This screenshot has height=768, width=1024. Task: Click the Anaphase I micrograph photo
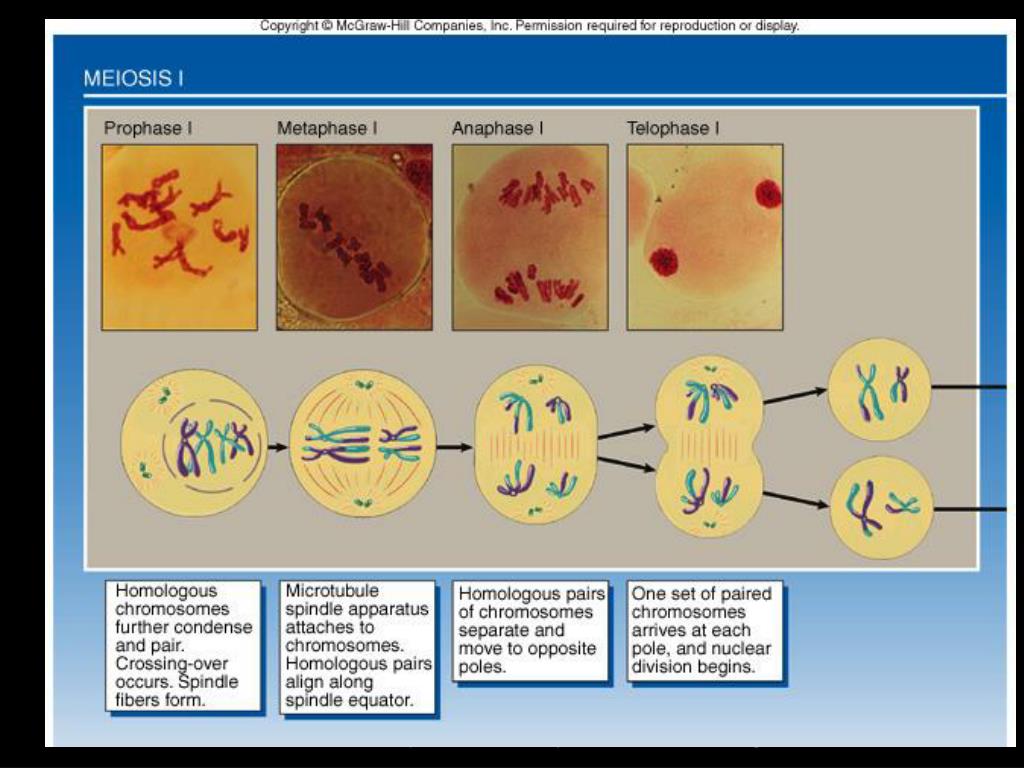[530, 237]
